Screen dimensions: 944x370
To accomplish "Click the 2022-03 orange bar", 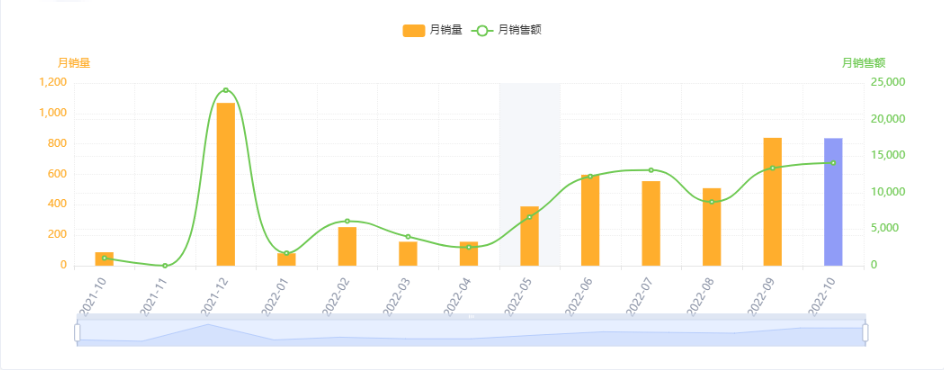I will tap(408, 254).
